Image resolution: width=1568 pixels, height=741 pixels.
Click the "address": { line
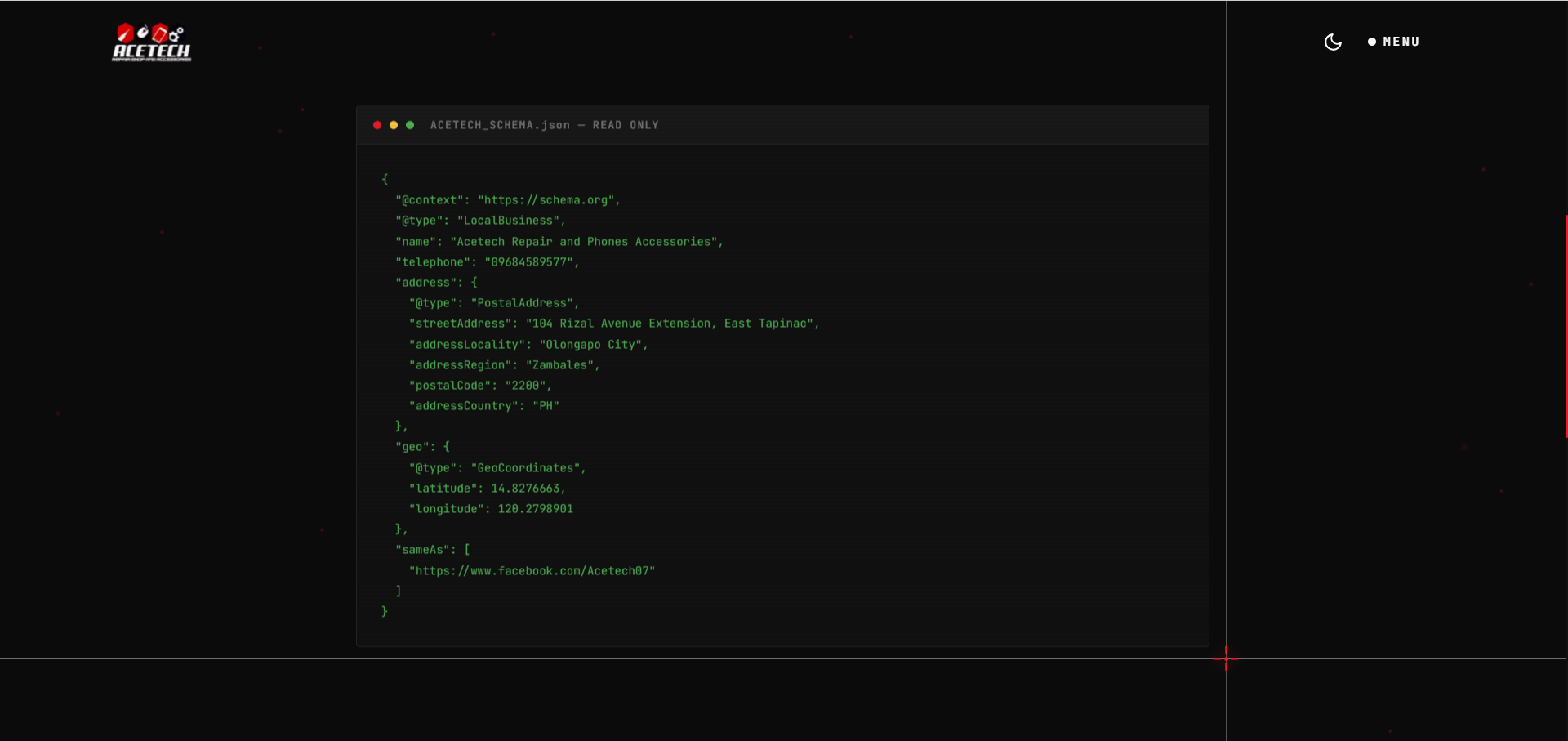pos(436,283)
